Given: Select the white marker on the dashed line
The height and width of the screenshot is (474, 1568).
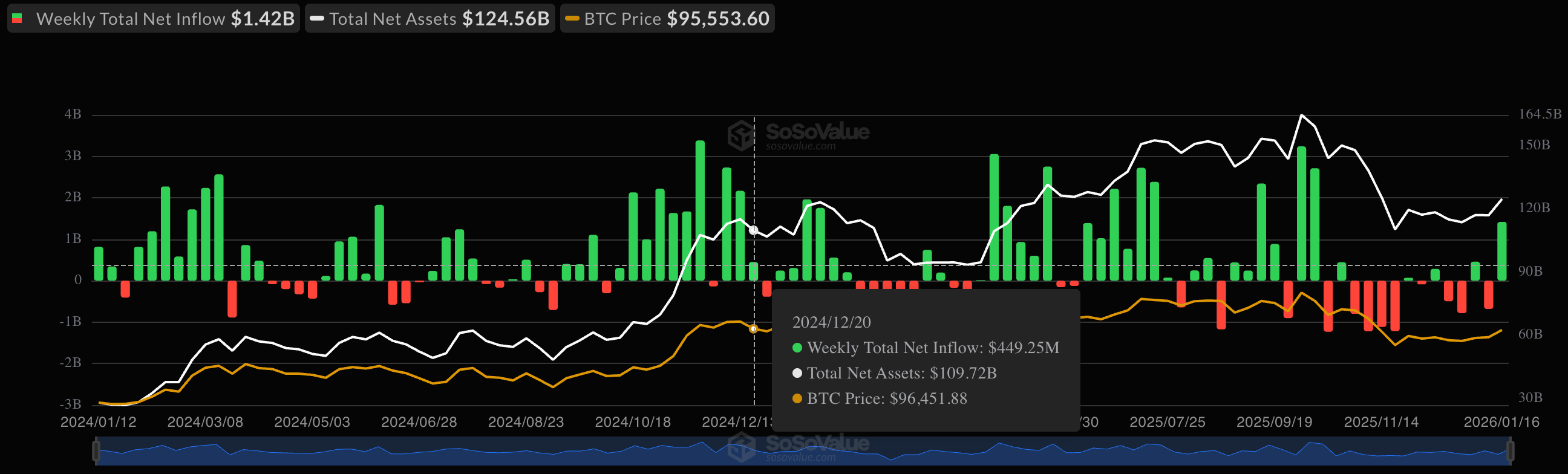Looking at the screenshot, I should pos(754,230).
